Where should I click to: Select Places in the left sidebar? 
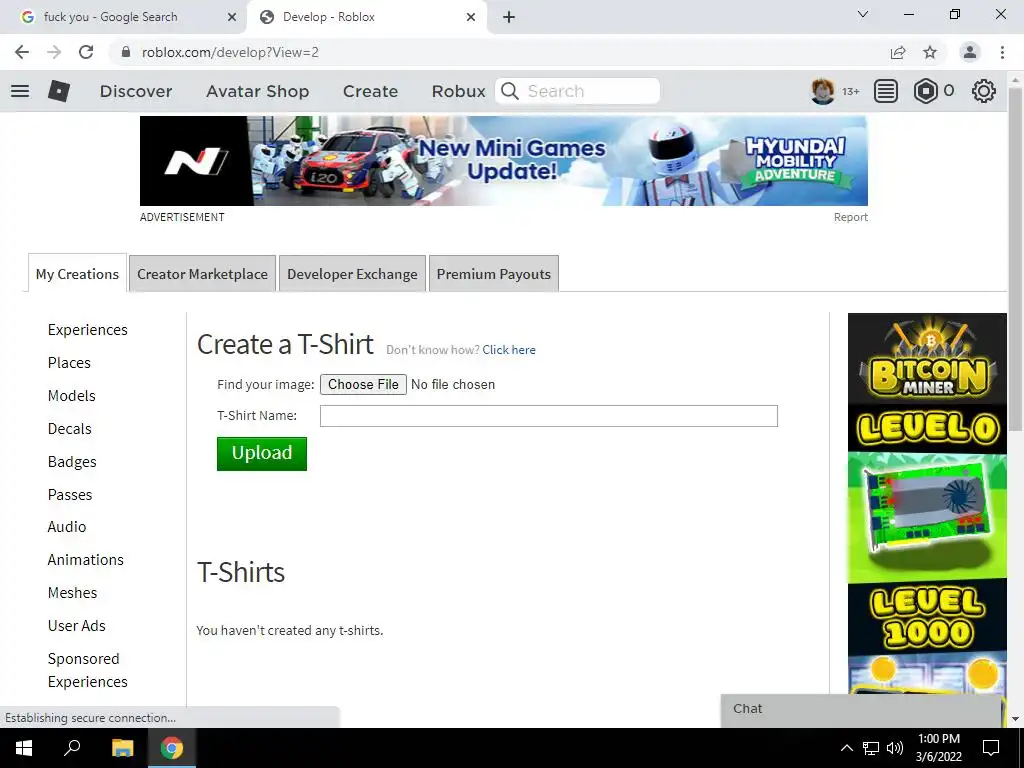point(69,362)
